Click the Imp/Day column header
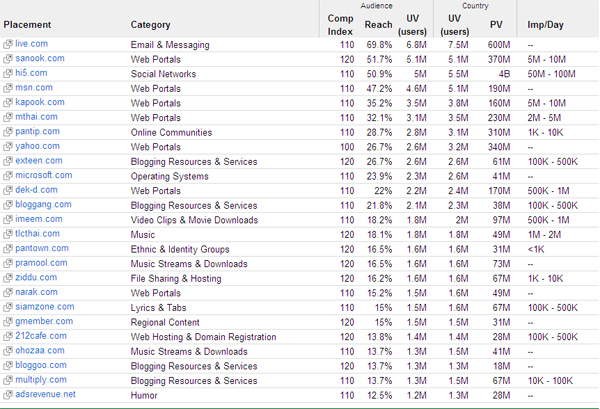 pos(545,25)
